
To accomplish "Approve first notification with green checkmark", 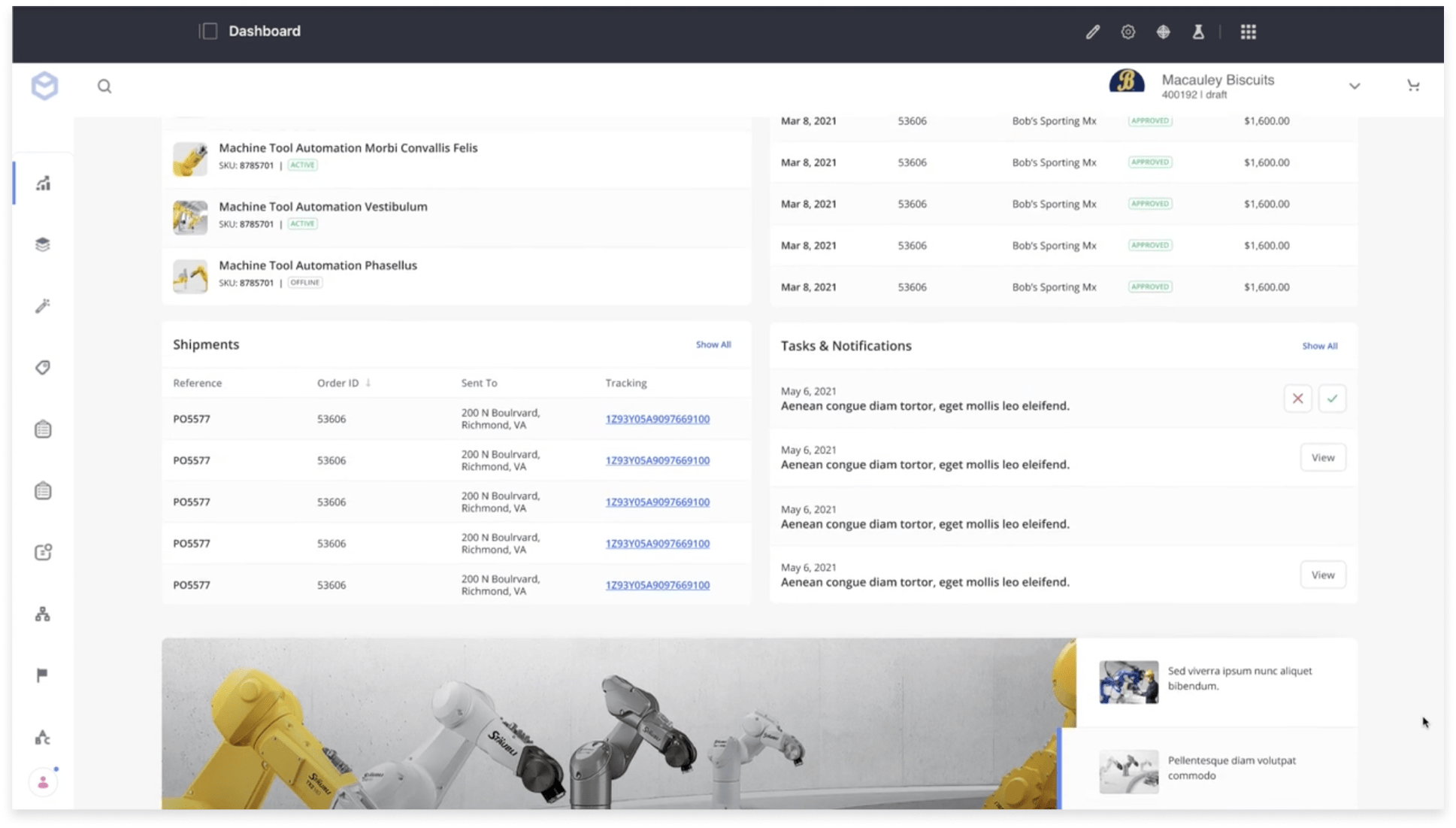I will pyautogui.click(x=1332, y=399).
